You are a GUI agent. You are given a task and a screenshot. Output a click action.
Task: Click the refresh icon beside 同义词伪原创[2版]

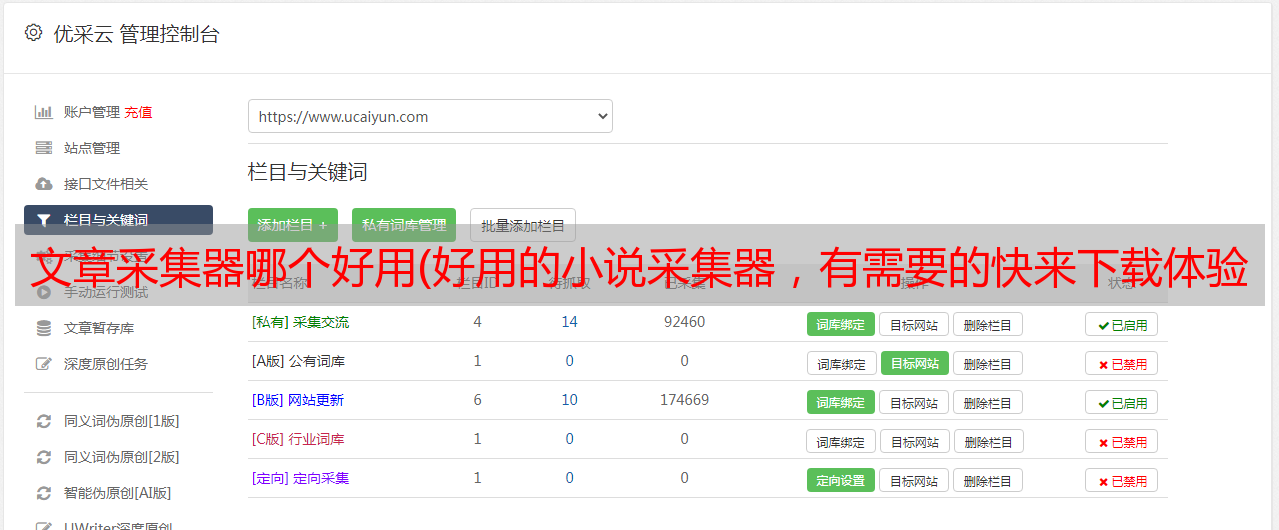pos(43,457)
